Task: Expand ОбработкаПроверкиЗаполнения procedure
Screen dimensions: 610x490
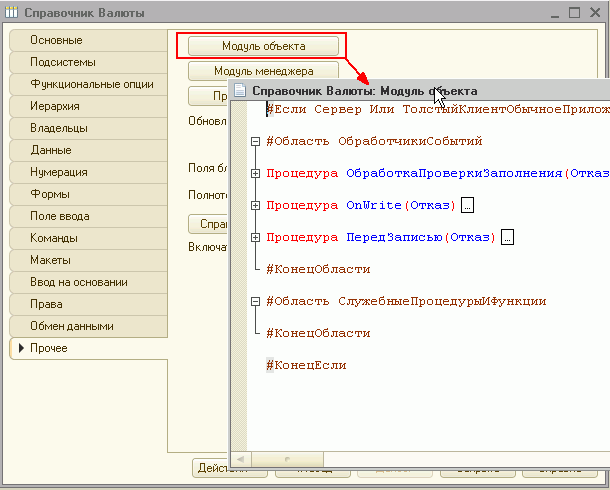Action: pos(255,173)
